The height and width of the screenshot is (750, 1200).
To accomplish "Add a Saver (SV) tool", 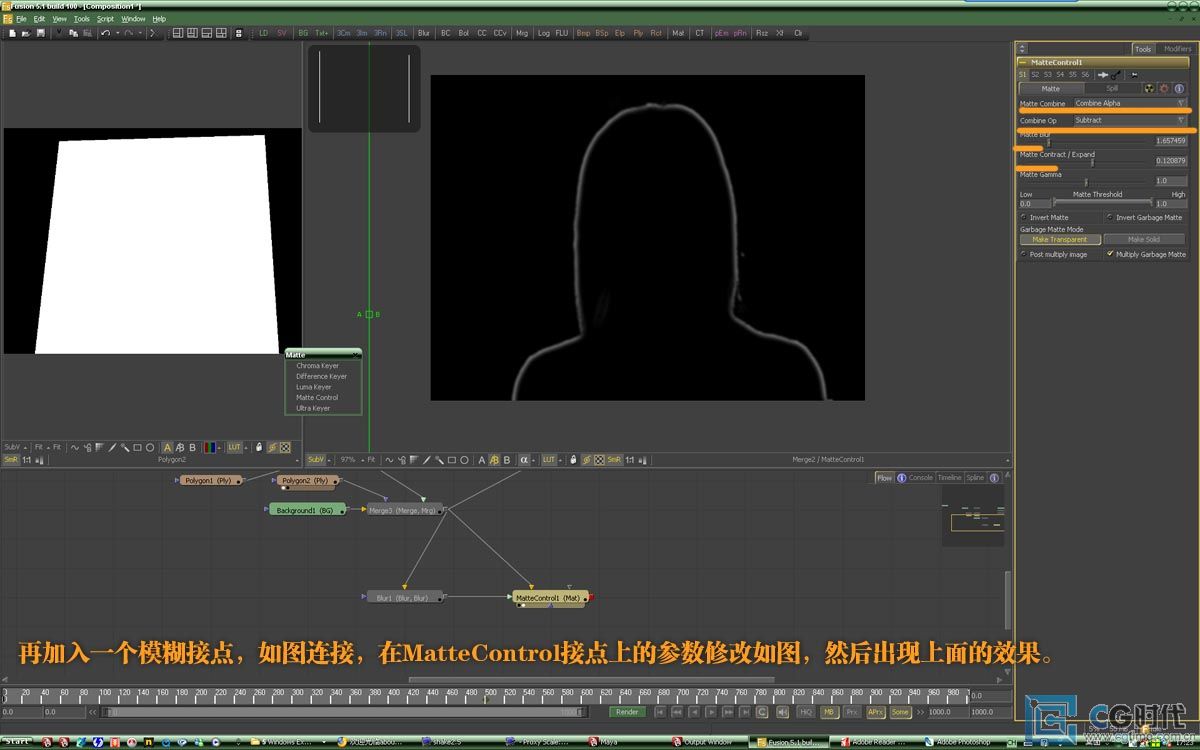I will (281, 33).
